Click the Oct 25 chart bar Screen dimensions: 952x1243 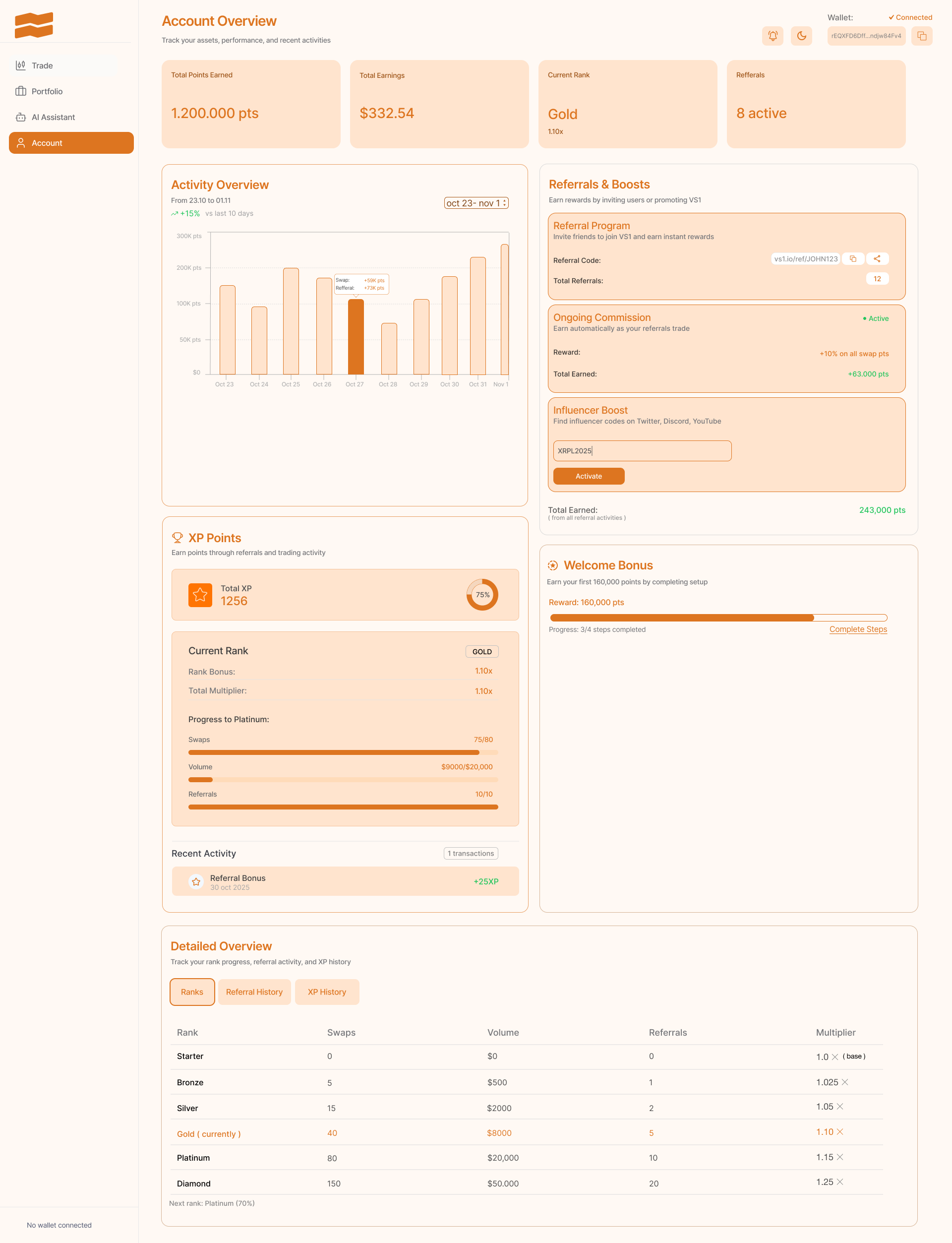coord(291,321)
